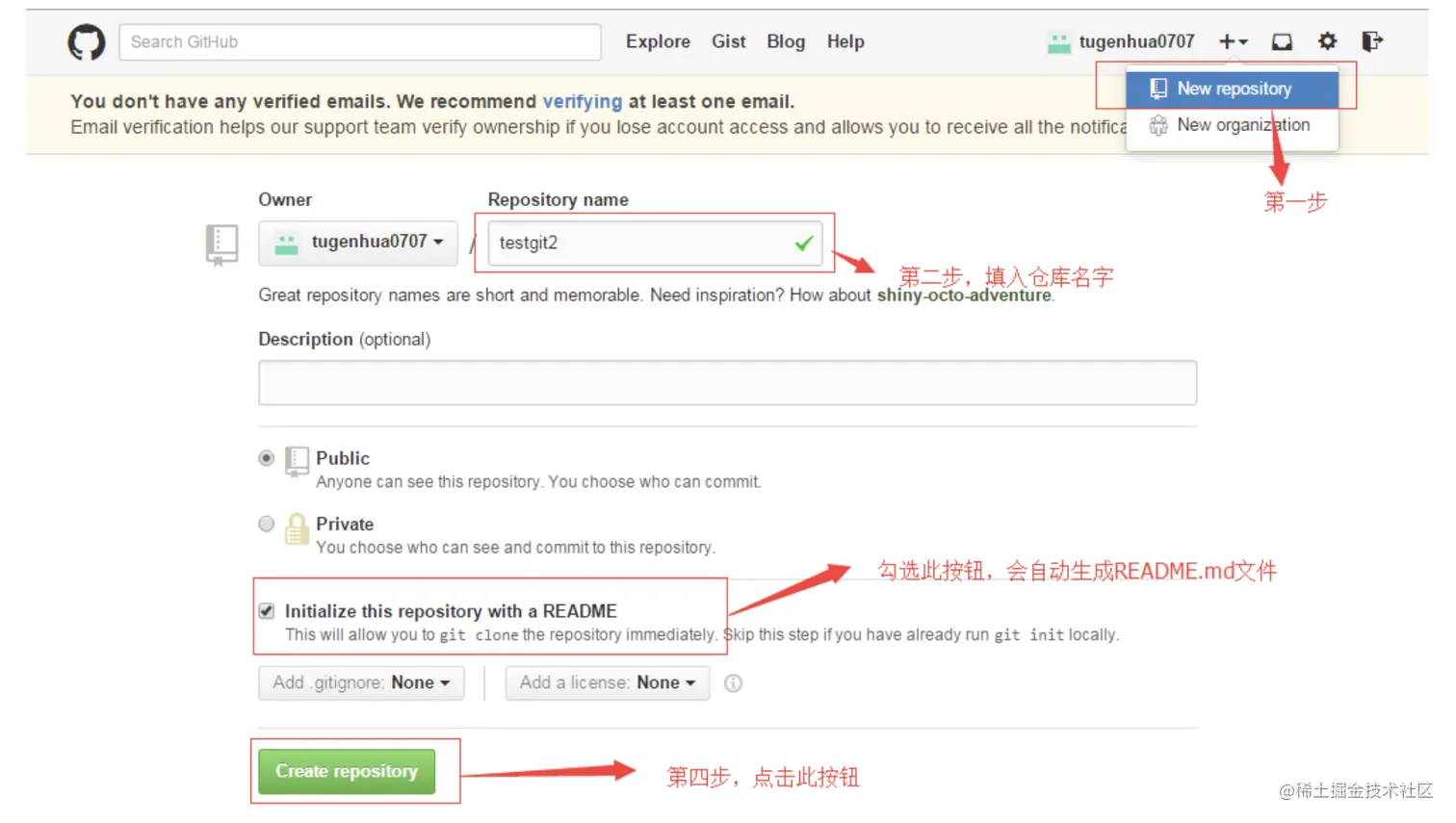Use the shiny-octo-adventure name suggestion
Screen dimensions: 1456x823
[x=964, y=296]
